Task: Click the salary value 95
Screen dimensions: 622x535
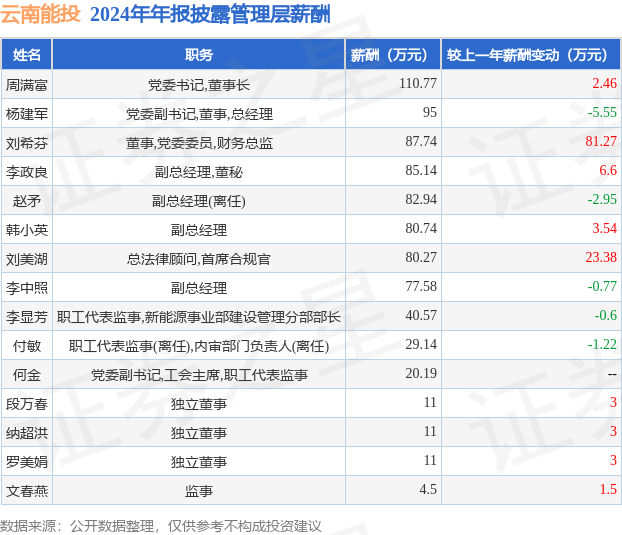Action: (430, 112)
